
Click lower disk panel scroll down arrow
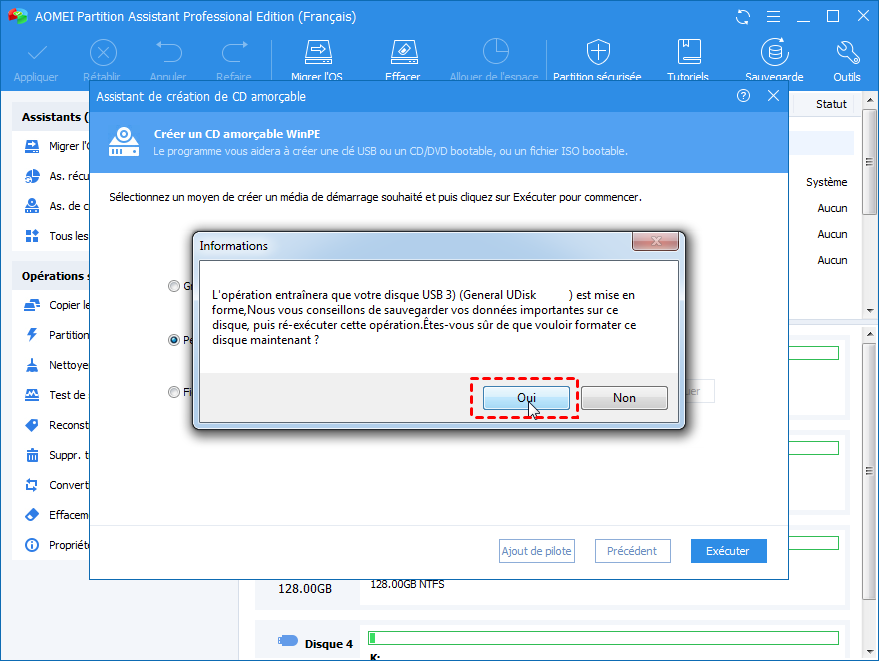pyautogui.click(x=869, y=652)
